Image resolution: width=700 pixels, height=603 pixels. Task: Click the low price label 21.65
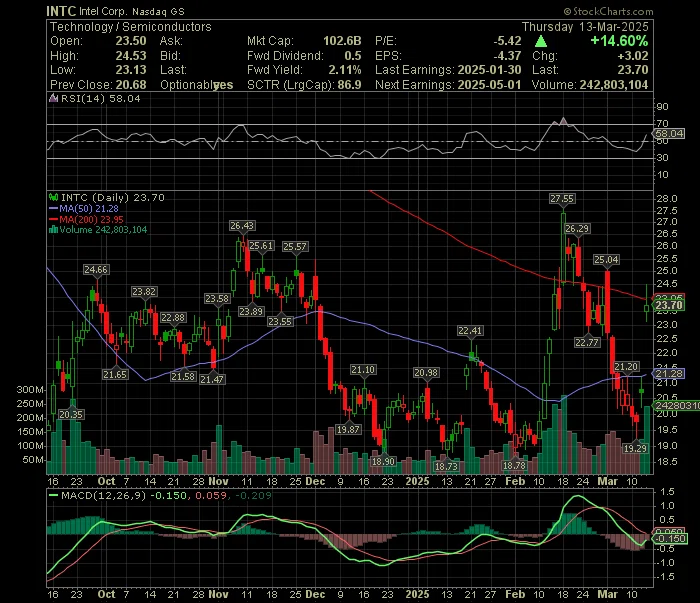pyautogui.click(x=115, y=374)
